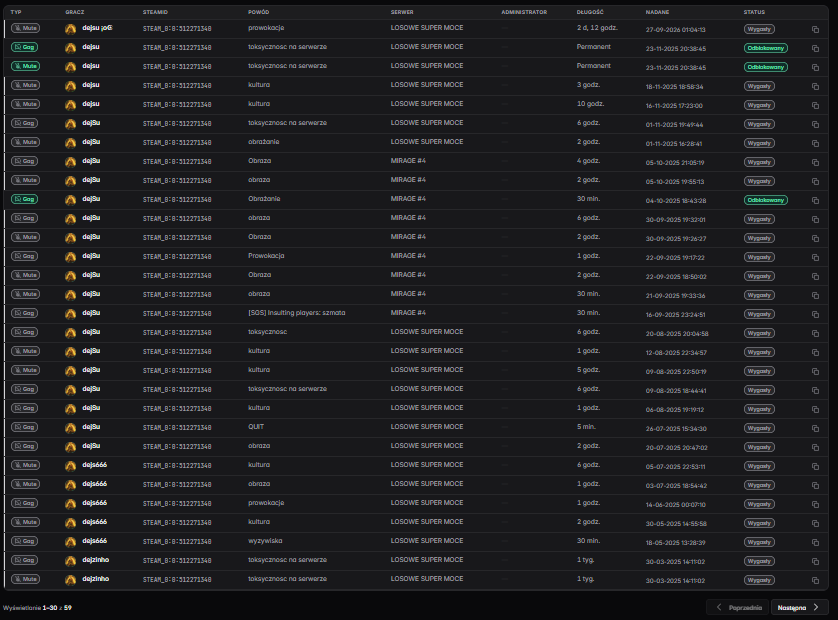Image resolution: width=838 pixels, height=620 pixels.
Task: Click the Wygasły badge on the 10 godz. row
Action: pyautogui.click(x=759, y=105)
